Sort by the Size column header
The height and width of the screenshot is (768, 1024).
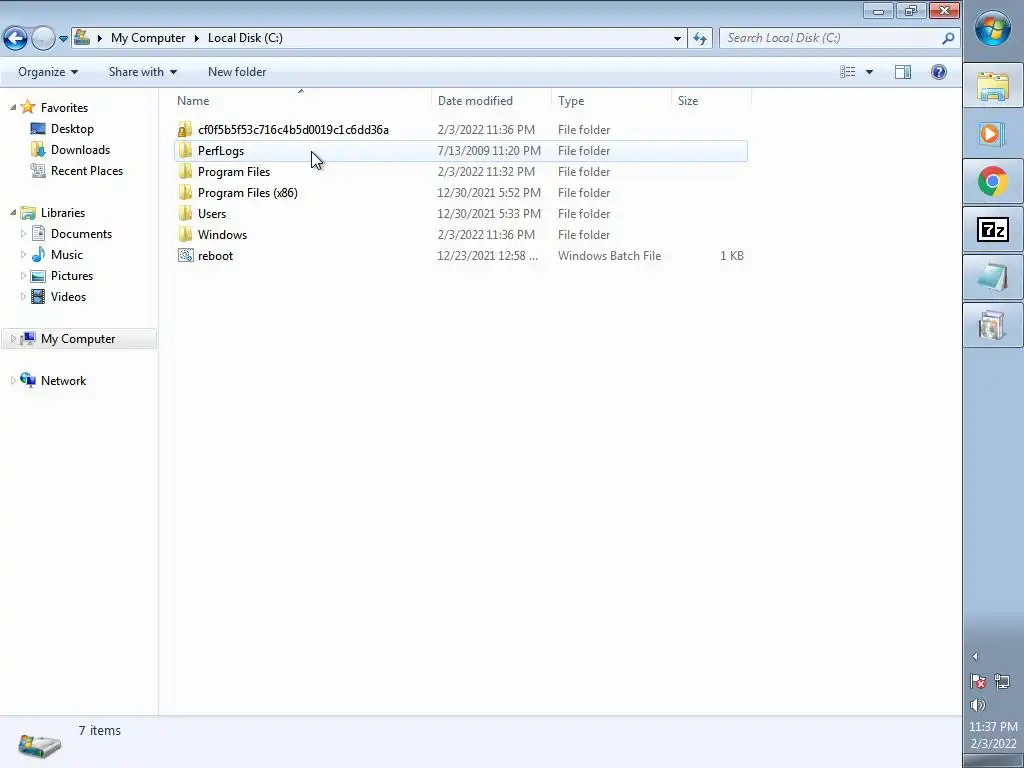(x=711, y=101)
